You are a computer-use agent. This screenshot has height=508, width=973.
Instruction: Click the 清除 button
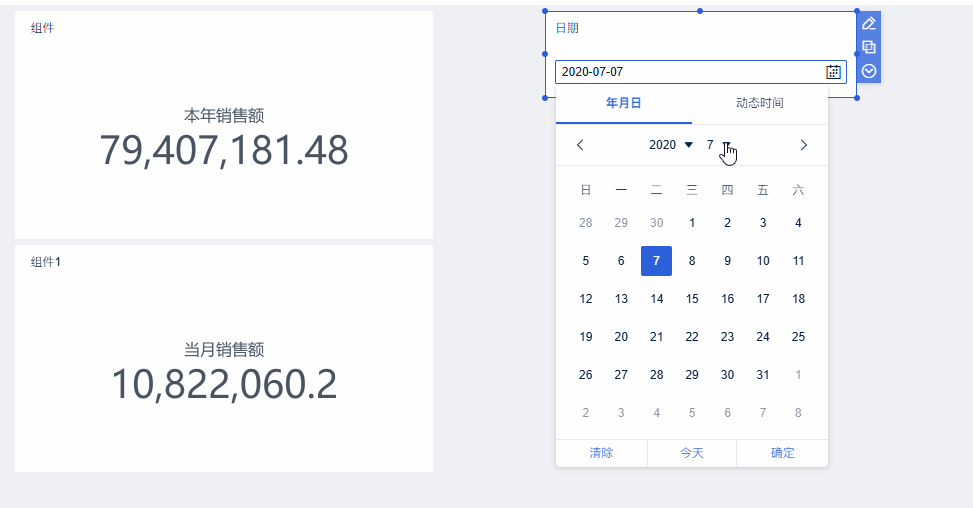(601, 453)
